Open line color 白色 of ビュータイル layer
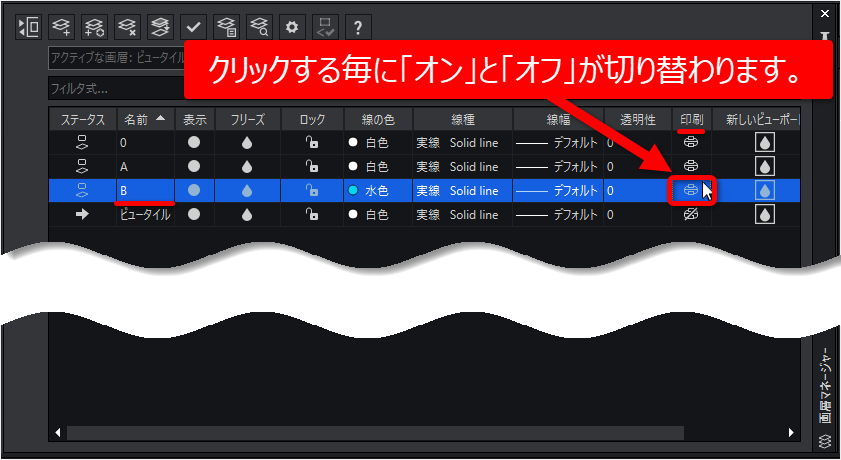This screenshot has width=841, height=460. click(x=368, y=215)
